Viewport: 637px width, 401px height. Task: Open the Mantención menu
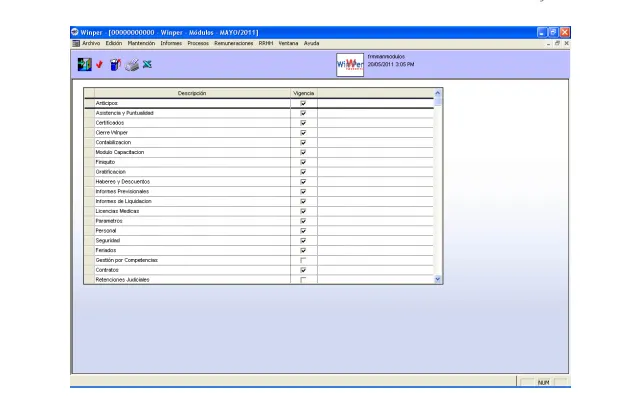tap(141, 43)
